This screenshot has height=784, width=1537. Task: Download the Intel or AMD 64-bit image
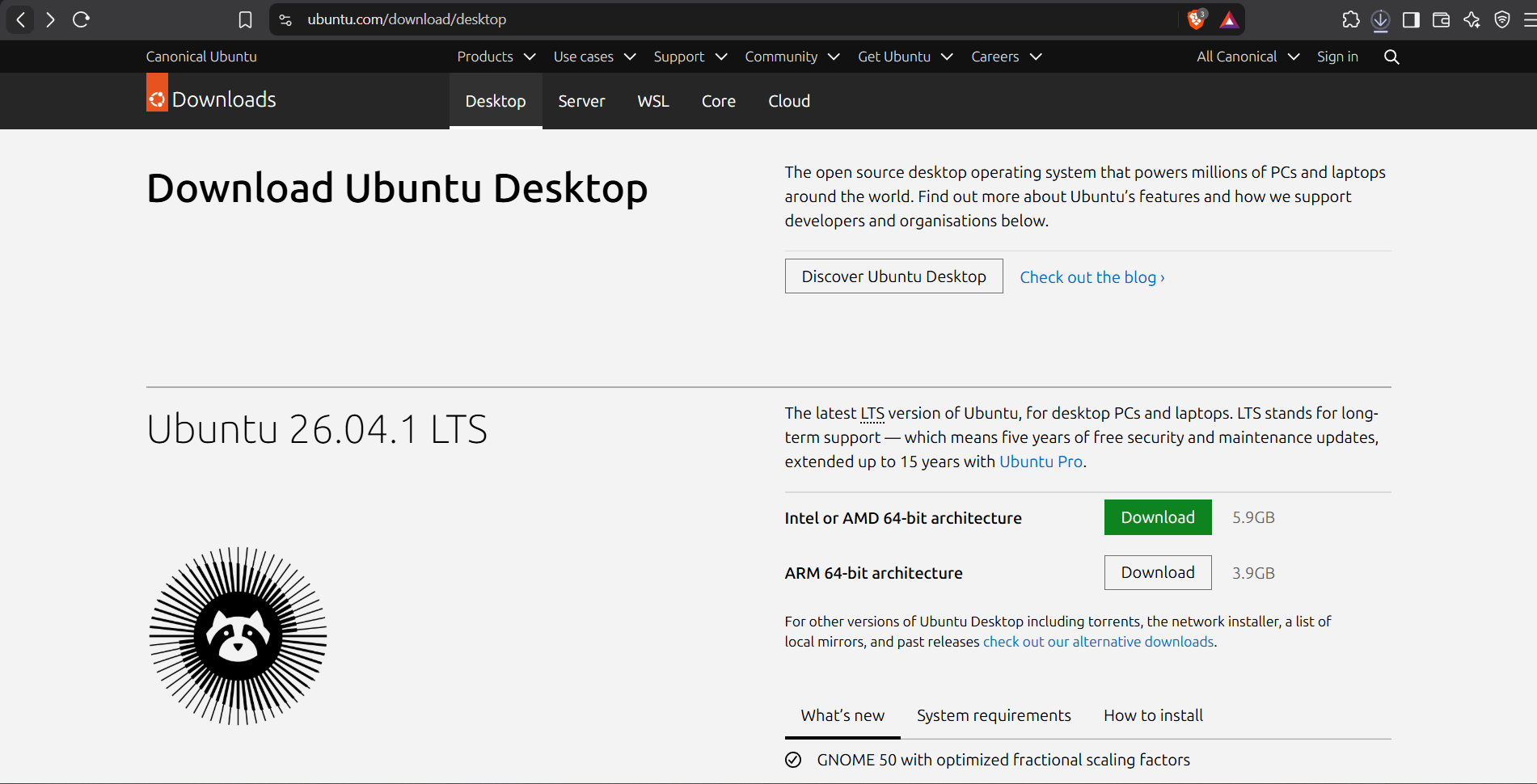1158,517
